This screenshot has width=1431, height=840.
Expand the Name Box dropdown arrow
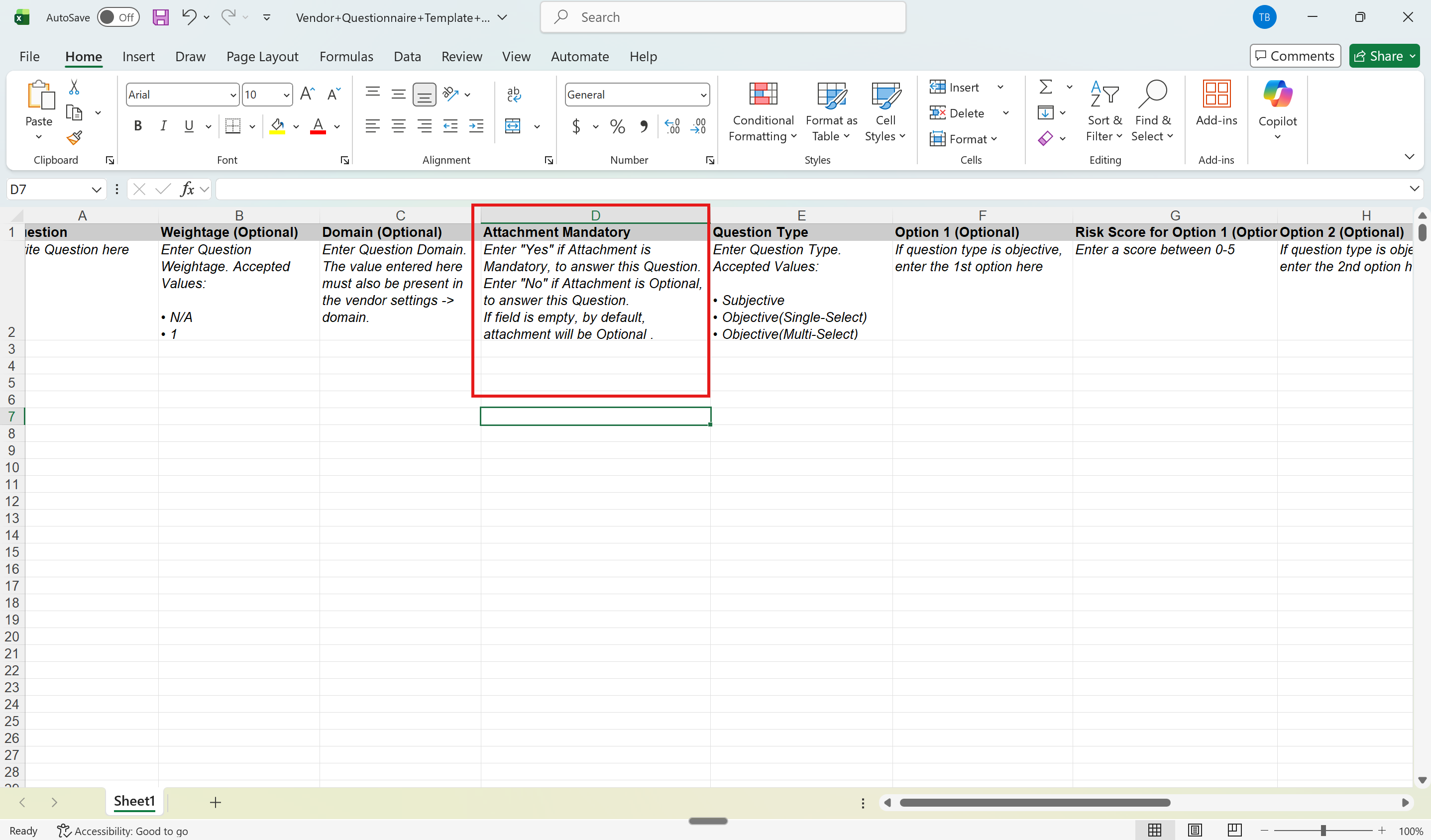(x=96, y=190)
